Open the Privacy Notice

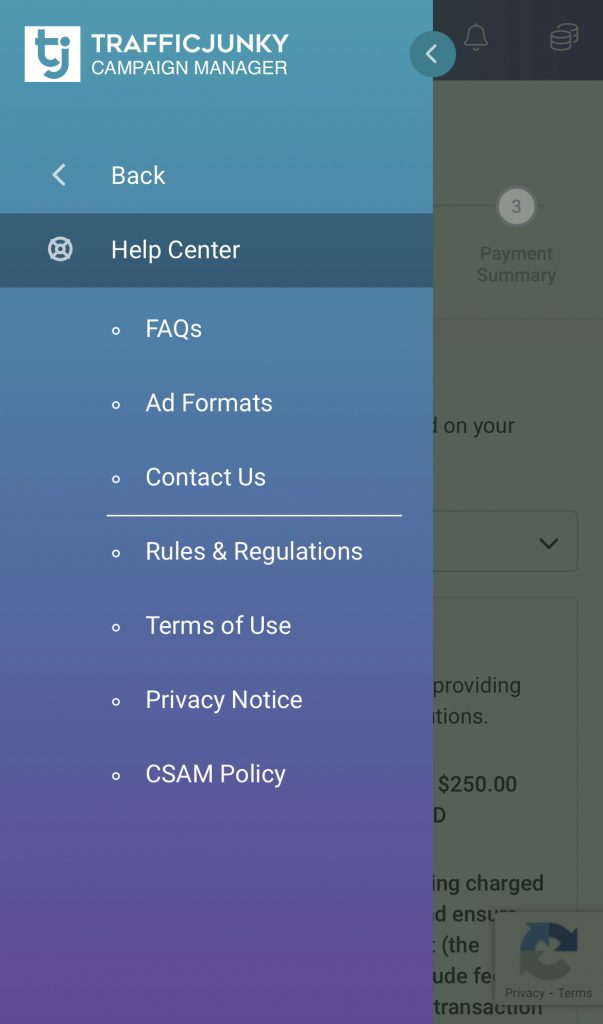pos(224,700)
